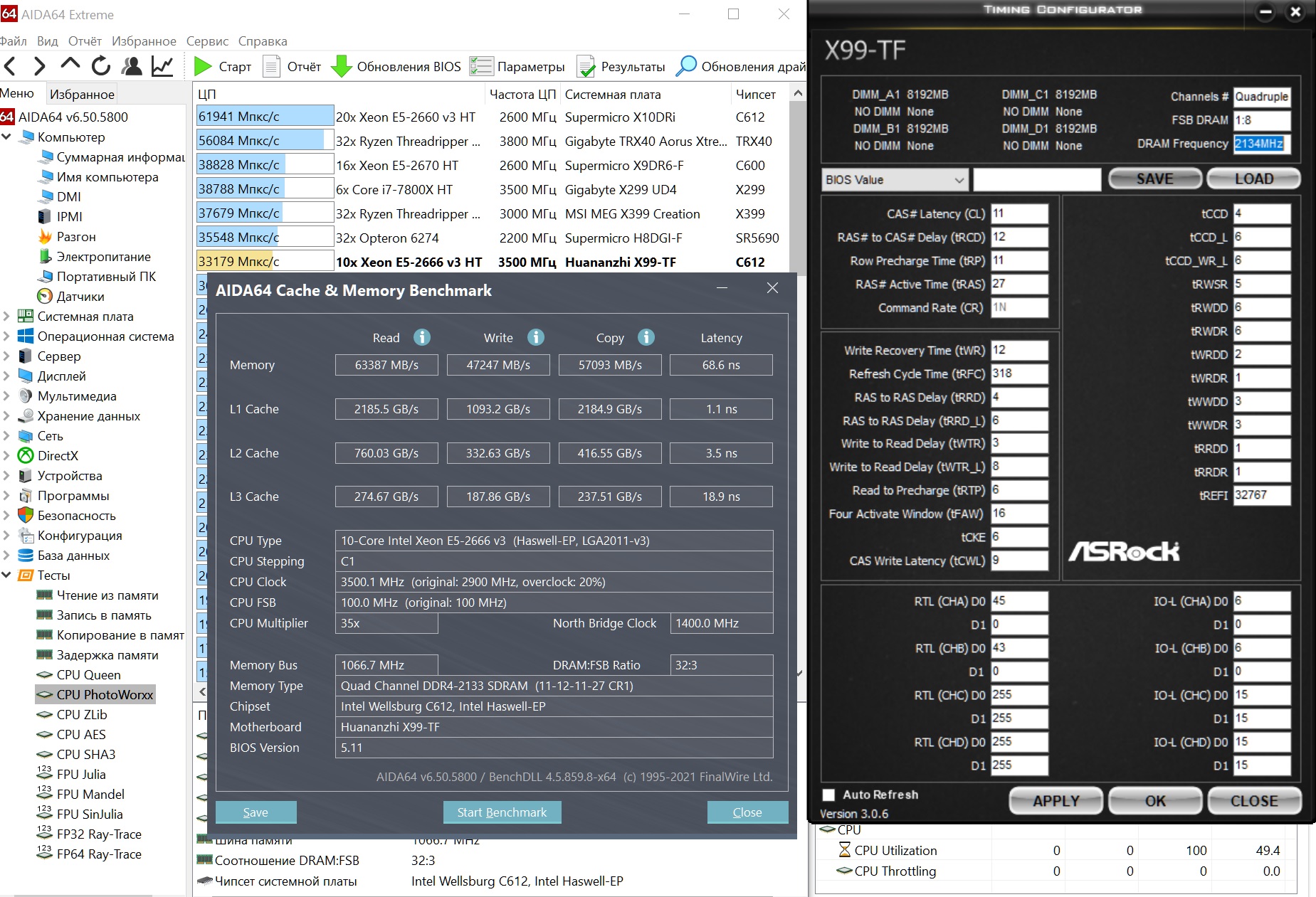Viewport: 1316px width, 897px height.
Task: Click the driver updates magnifier icon
Action: coord(686,66)
